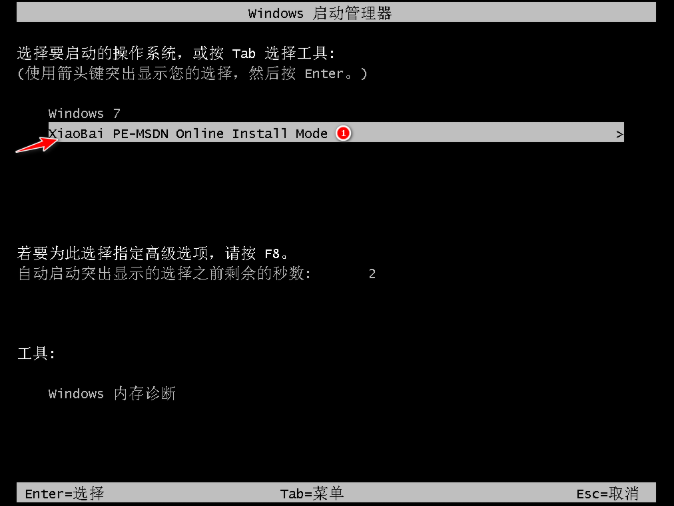Viewport: 674px width, 506px height.
Task: Click the red number 1 badge
Action: coord(343,133)
